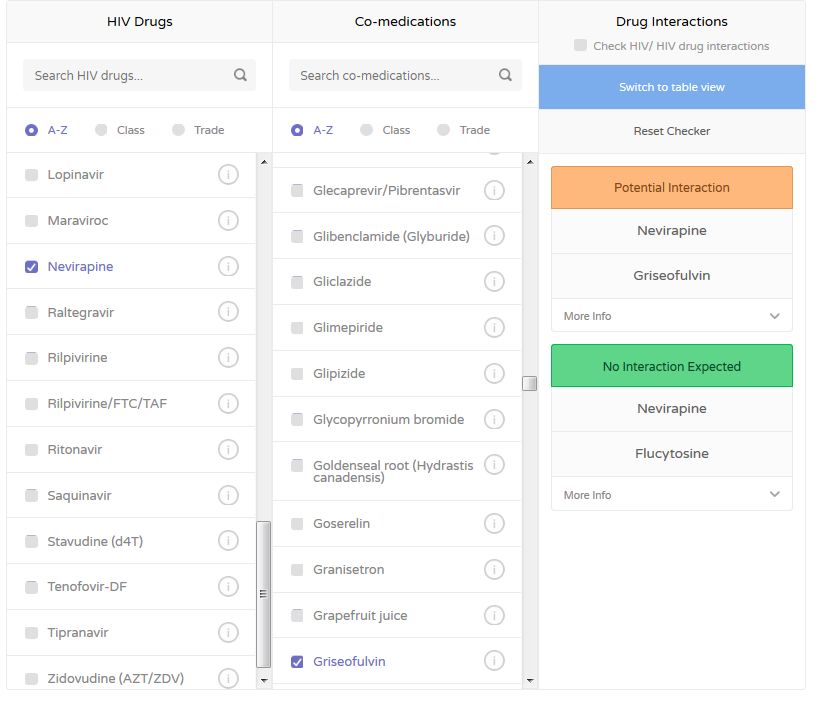The image size is (815, 710).
Task: Open info icon for Griseofulvin co-medication
Action: pyautogui.click(x=494, y=661)
